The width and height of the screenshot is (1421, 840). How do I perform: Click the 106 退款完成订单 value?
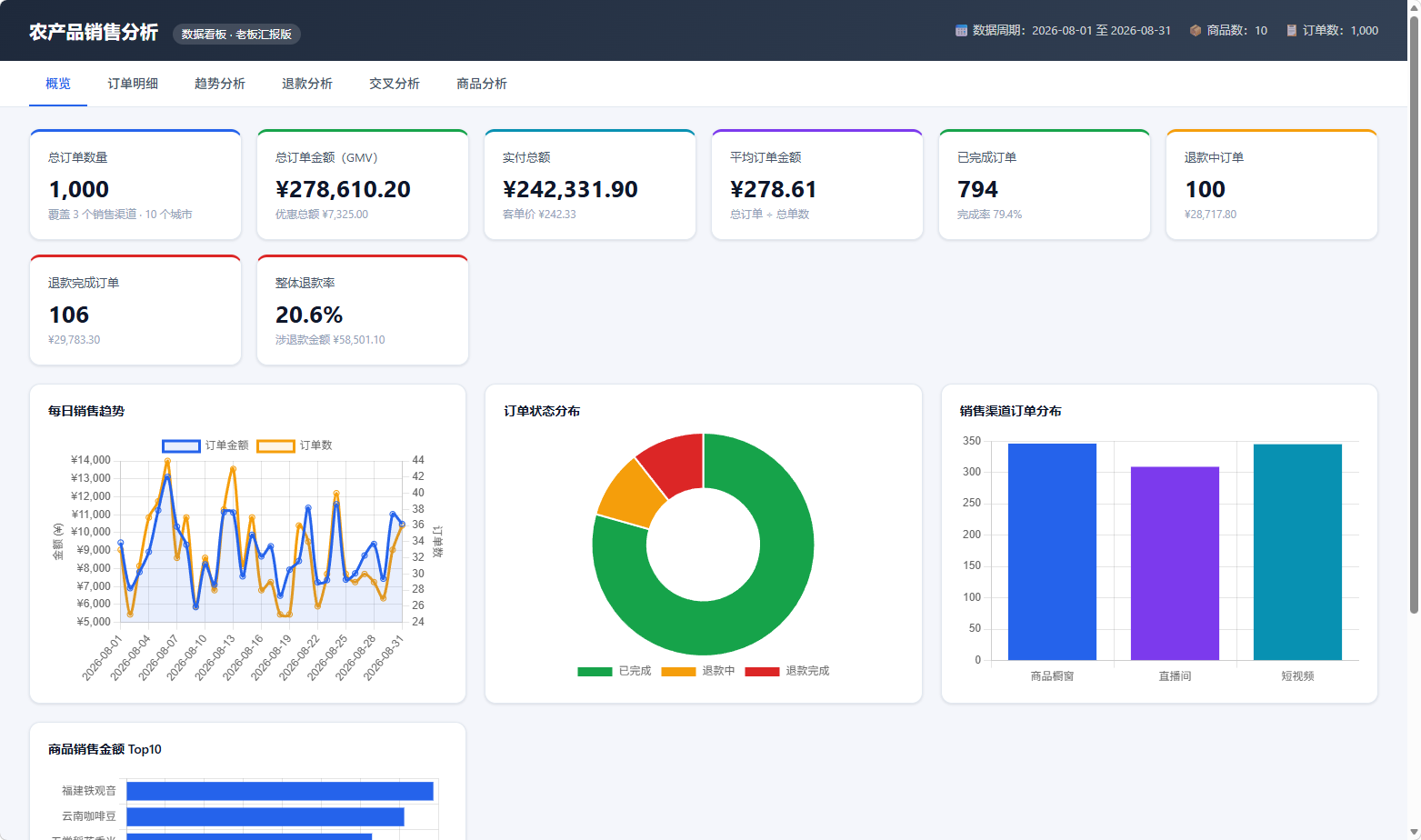click(x=69, y=315)
